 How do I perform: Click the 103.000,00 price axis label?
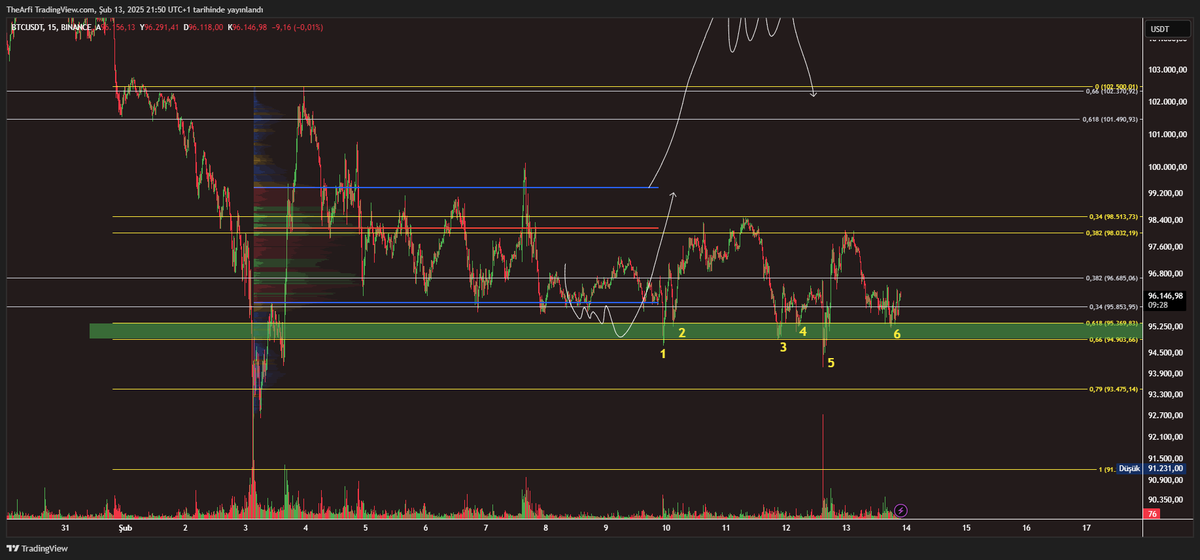pos(1168,70)
